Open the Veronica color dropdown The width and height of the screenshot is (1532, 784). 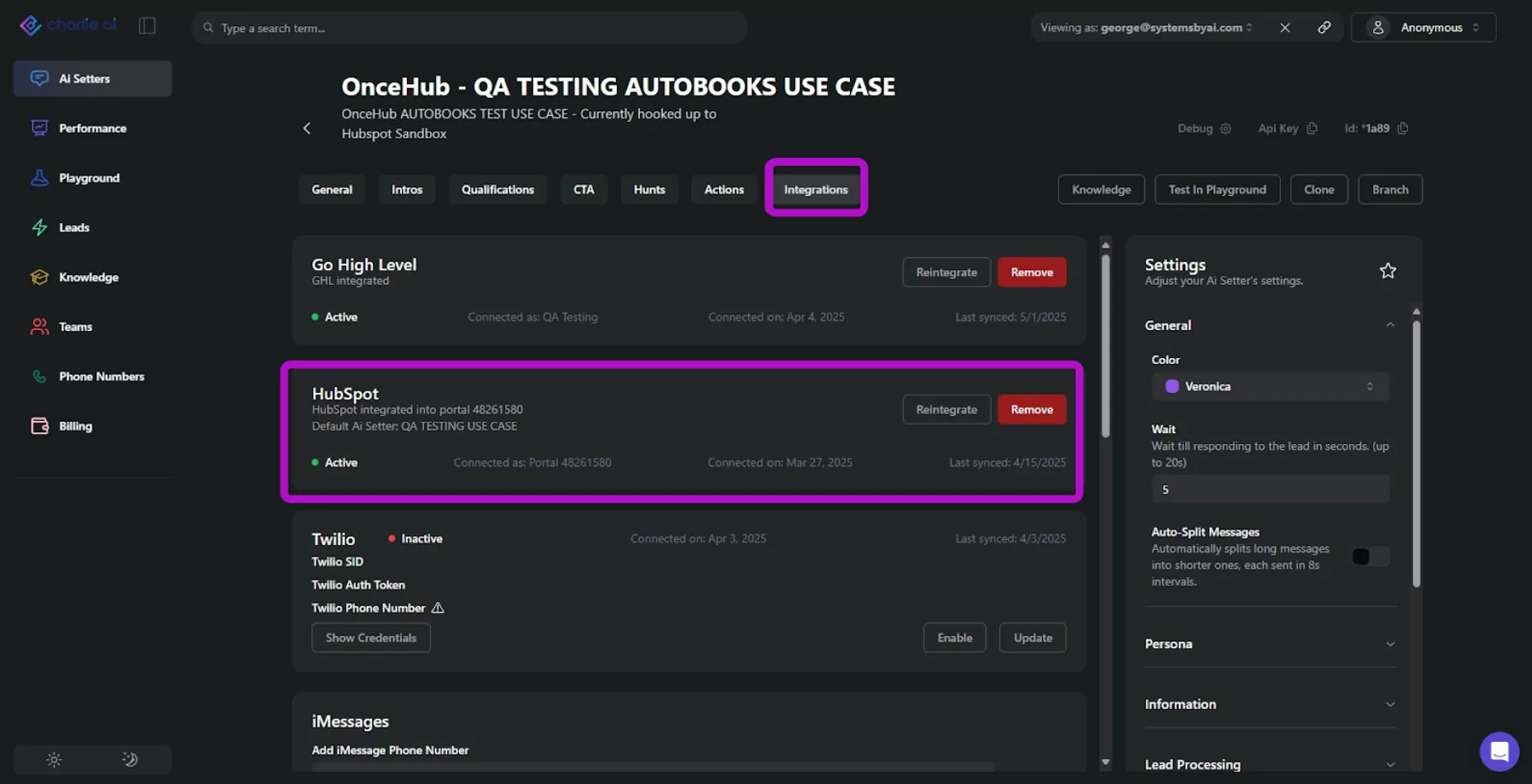(1270, 386)
